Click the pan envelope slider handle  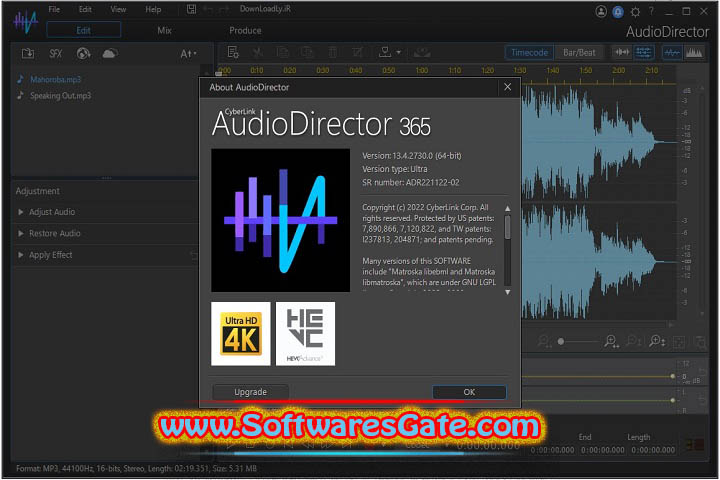(672, 400)
